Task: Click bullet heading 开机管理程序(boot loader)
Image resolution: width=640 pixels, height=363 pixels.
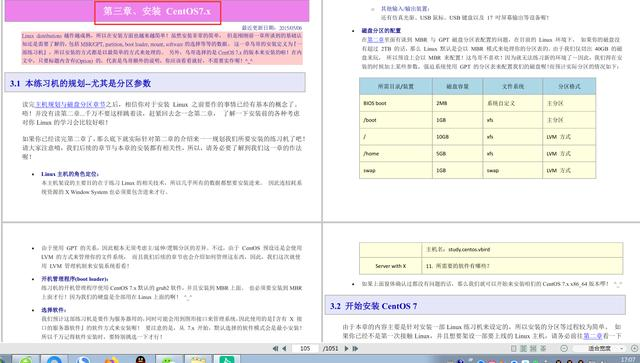Action: pos(75,279)
